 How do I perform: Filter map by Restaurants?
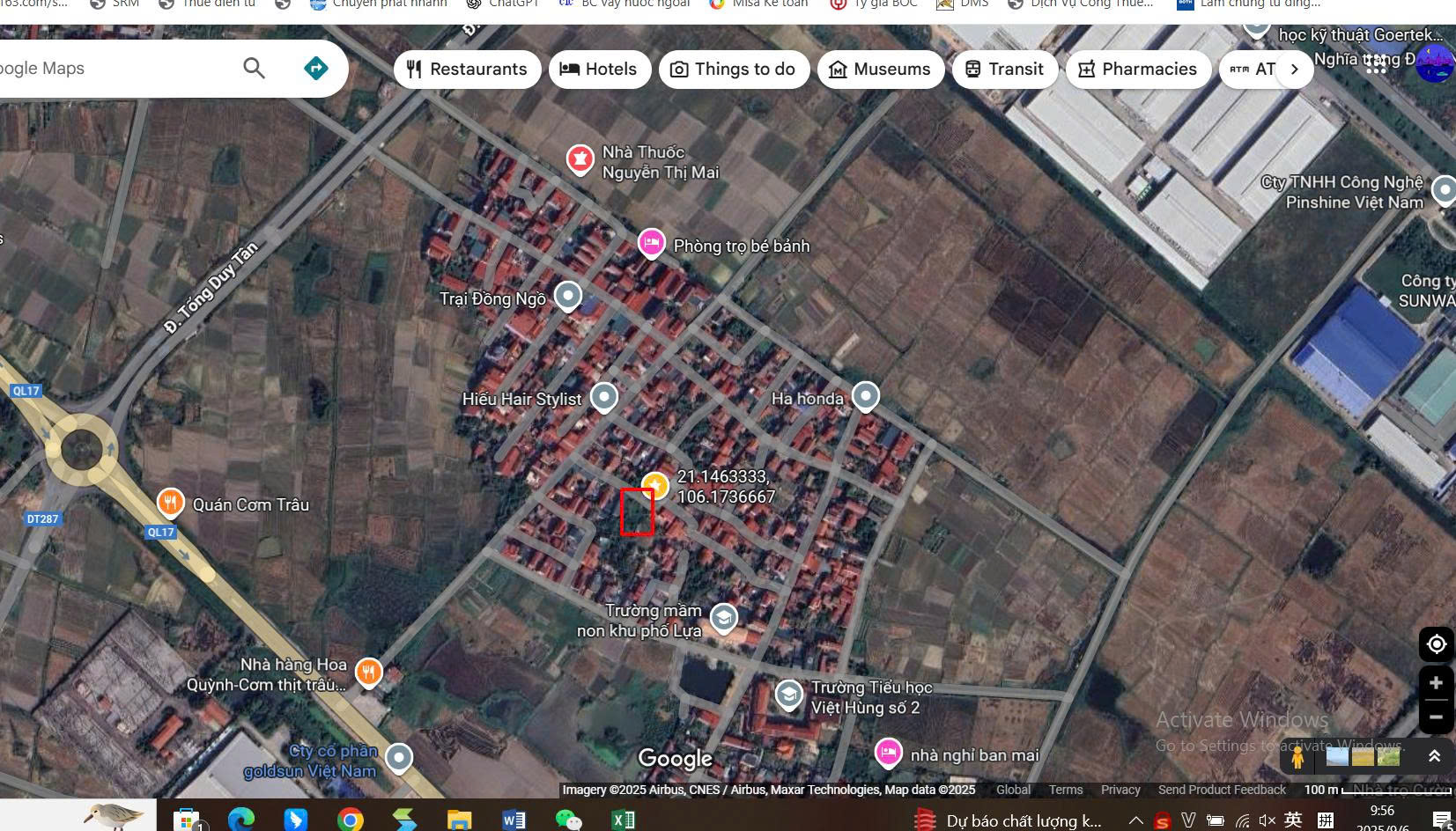click(x=467, y=70)
